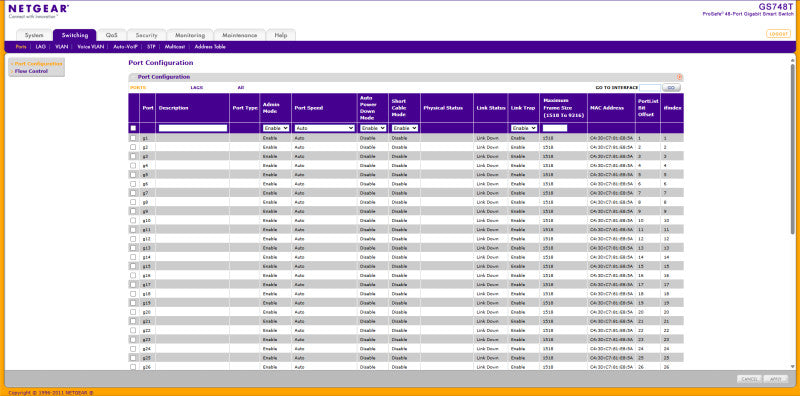Open the Voice VLAN submenu
This screenshot has width=800, height=396.
tap(91, 46)
